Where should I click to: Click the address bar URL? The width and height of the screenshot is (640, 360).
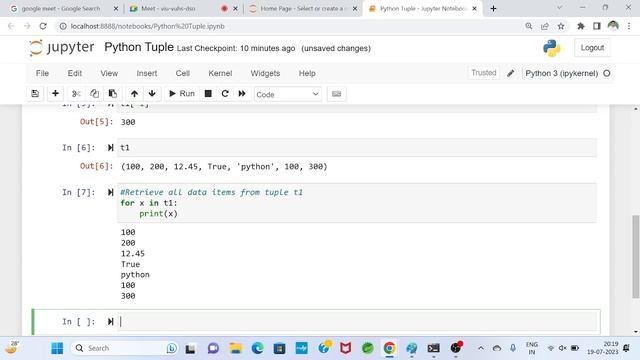click(x=147, y=26)
